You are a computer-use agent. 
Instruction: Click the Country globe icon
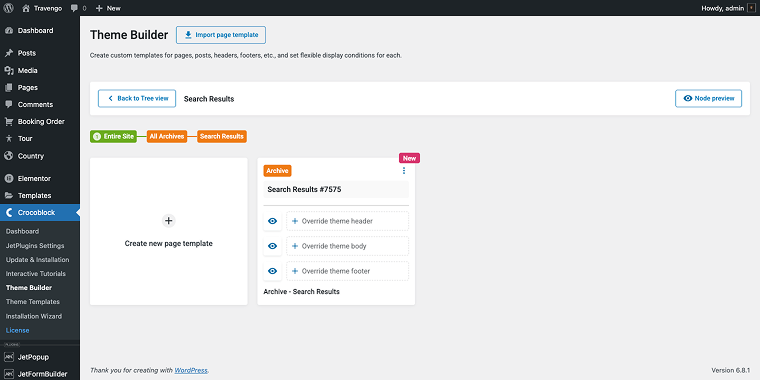[9, 156]
